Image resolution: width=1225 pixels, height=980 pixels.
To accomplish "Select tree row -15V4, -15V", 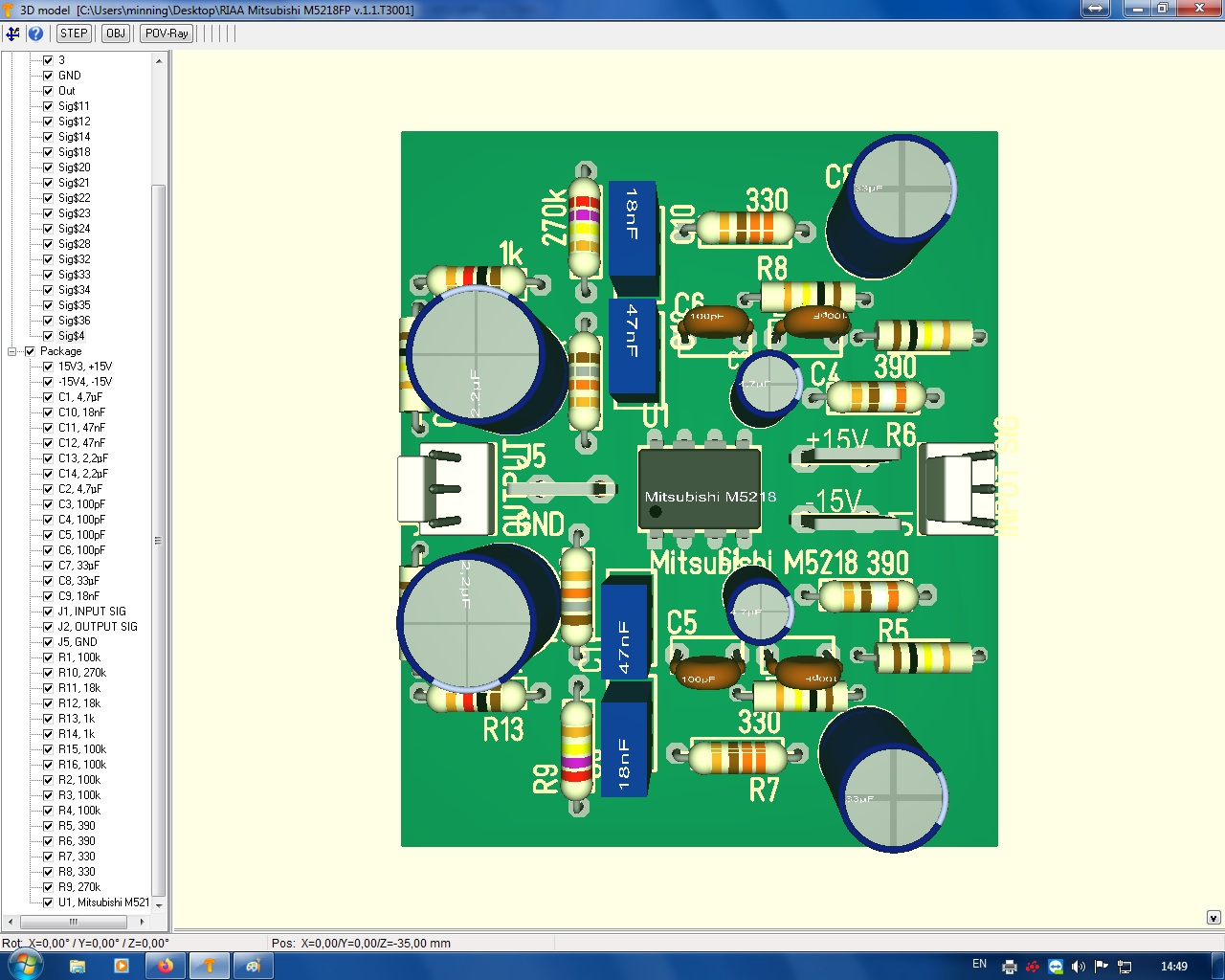I will [x=85, y=382].
